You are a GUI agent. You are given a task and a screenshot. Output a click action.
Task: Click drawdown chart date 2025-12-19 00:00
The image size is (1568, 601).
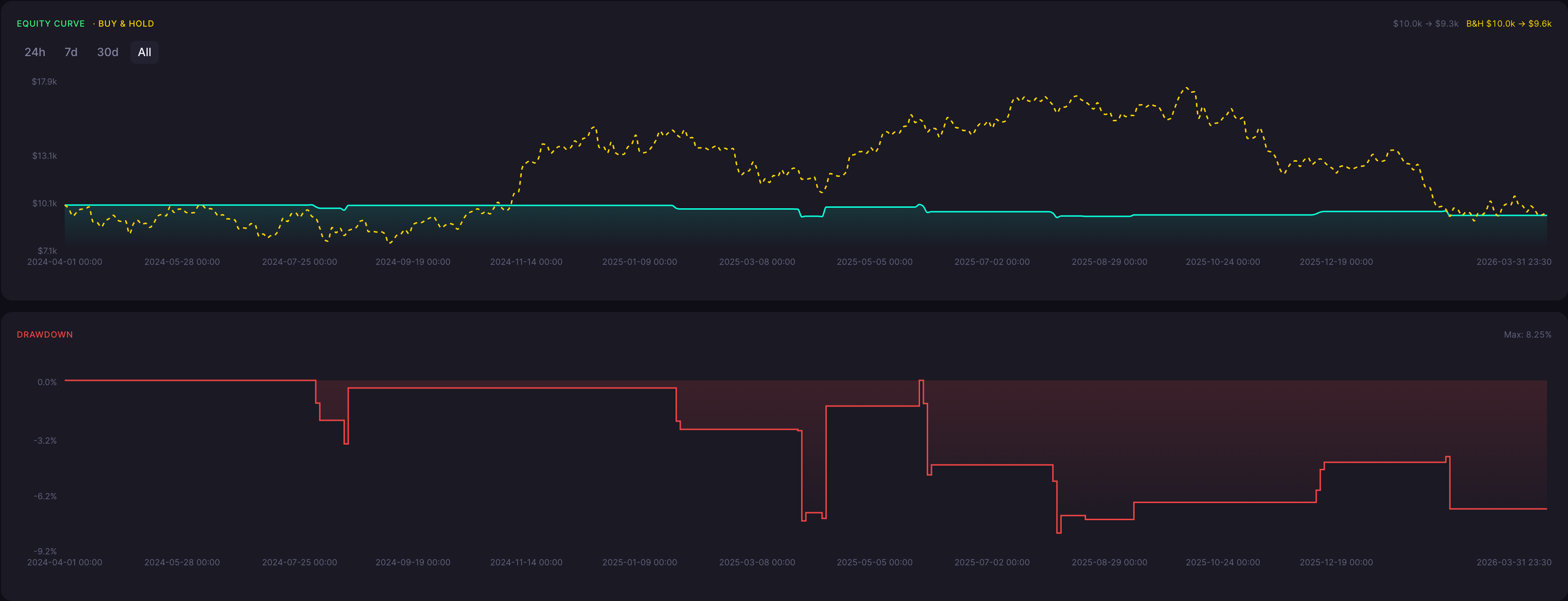1336,562
